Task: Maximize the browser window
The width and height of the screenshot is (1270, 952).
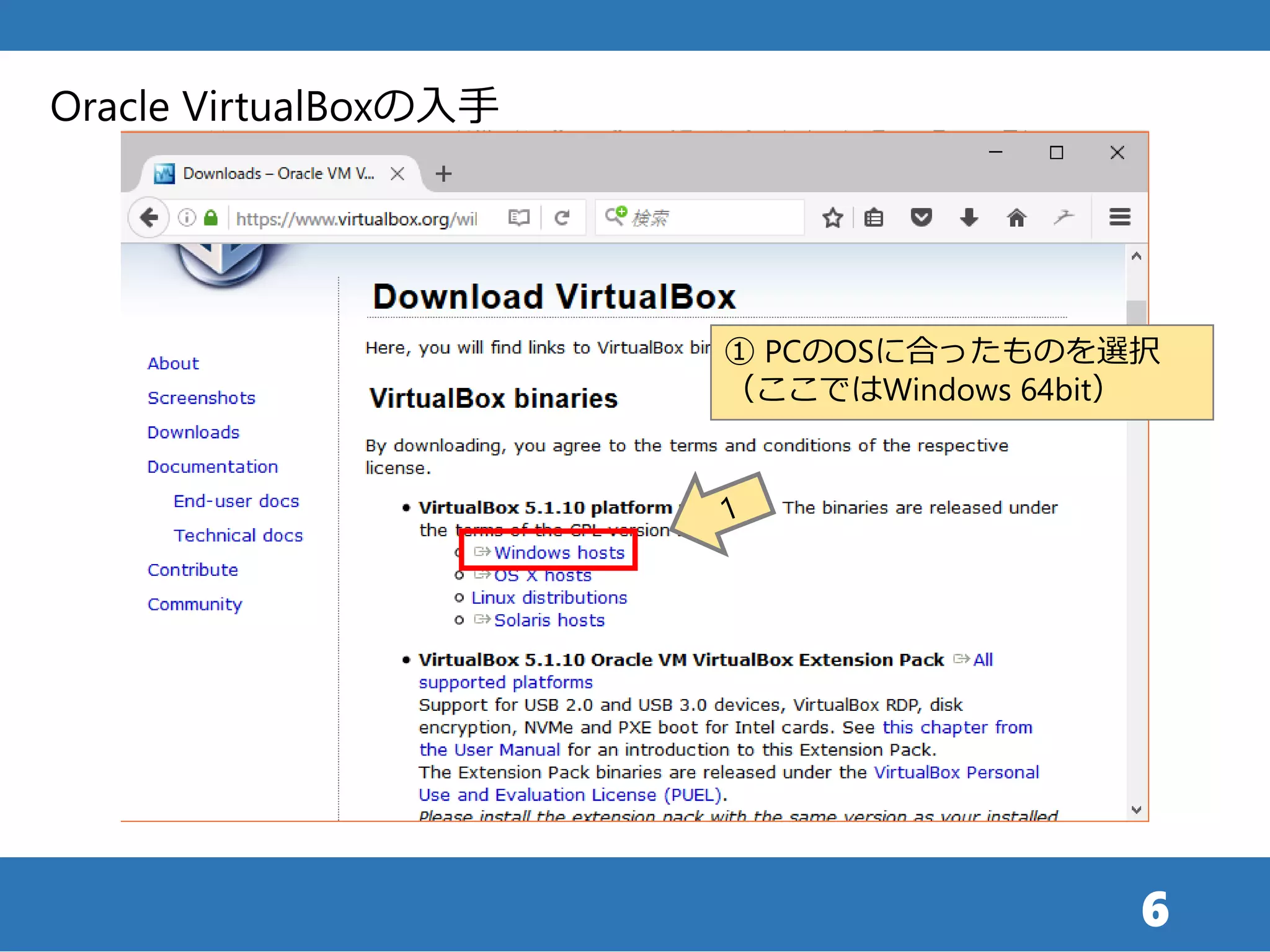Action: (x=1056, y=152)
